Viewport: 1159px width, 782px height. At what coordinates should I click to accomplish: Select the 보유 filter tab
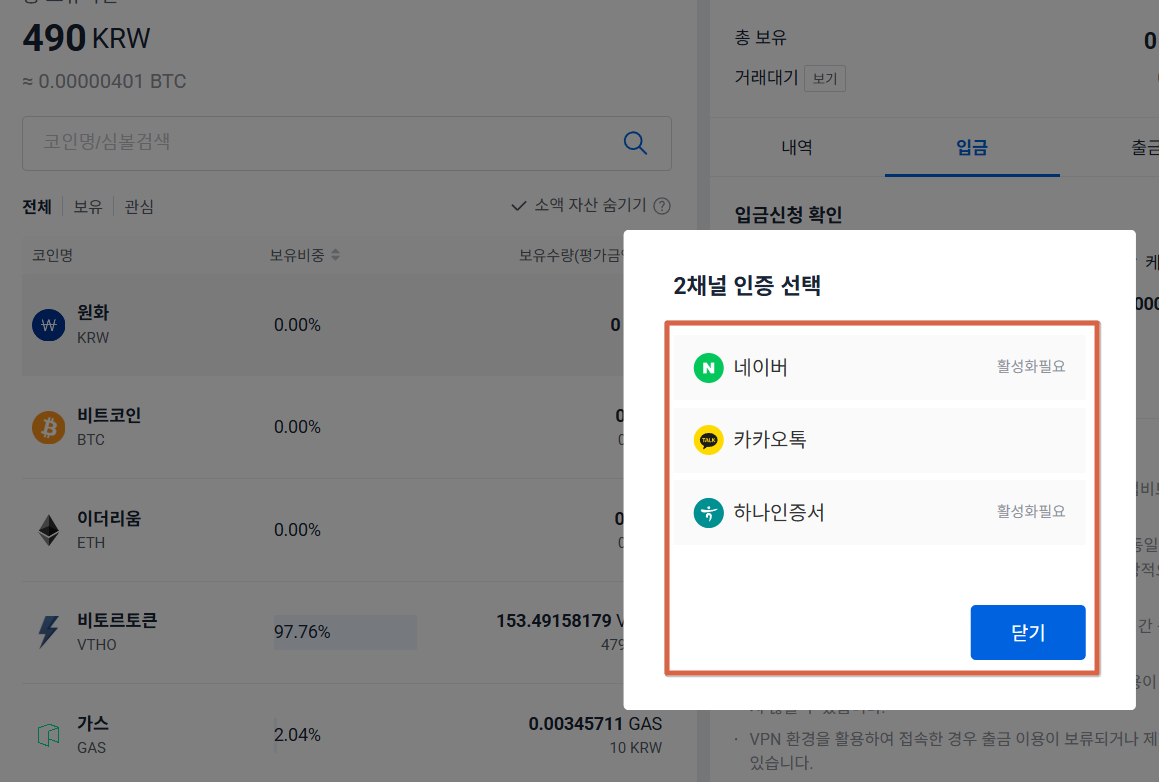coord(88,206)
